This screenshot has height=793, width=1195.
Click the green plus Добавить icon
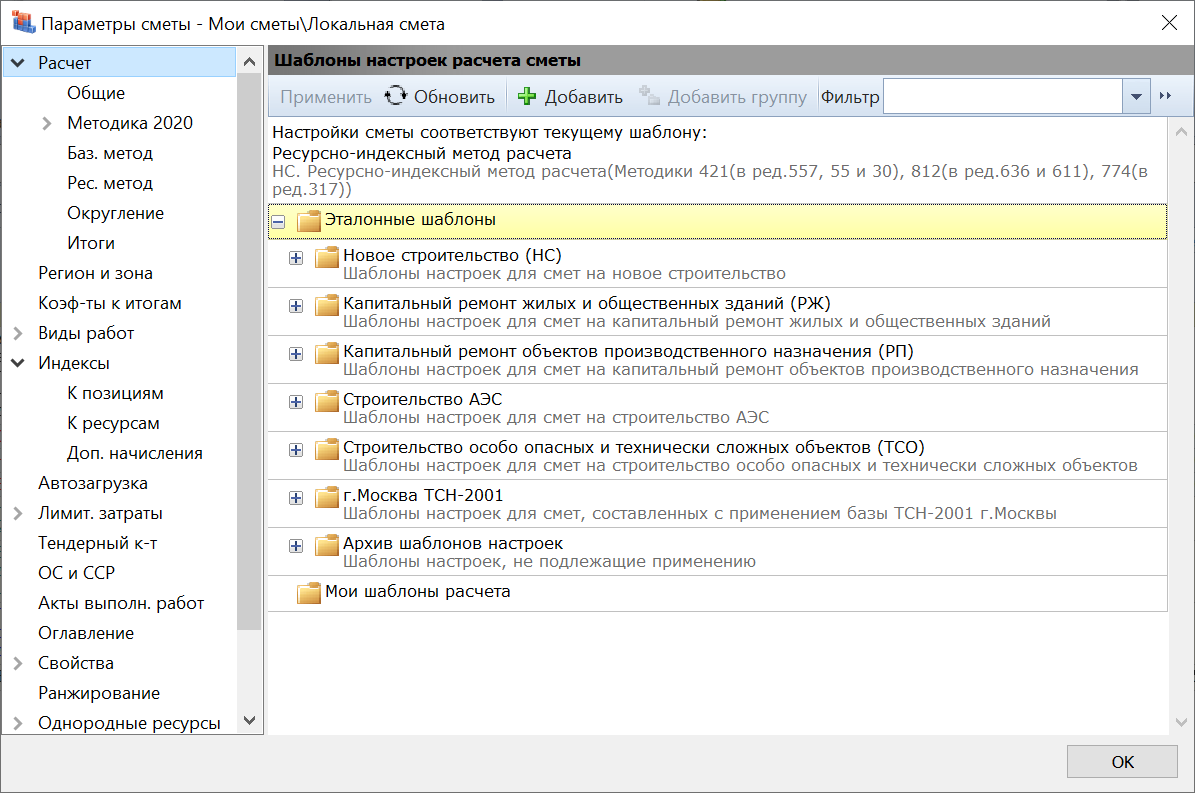click(x=527, y=96)
